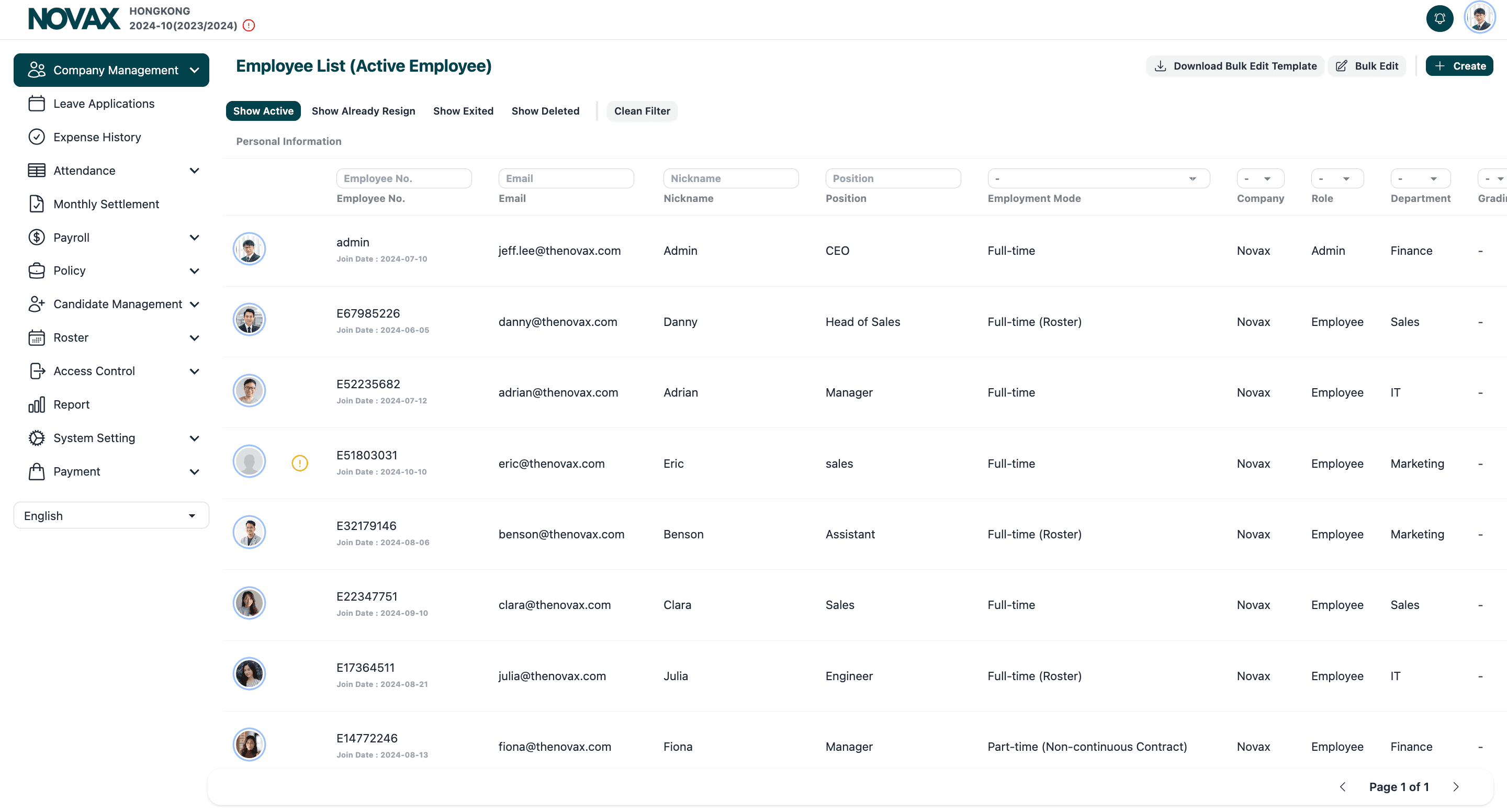Expand the Company filter dropdown
This screenshot has height=812, width=1507.
[1258, 178]
